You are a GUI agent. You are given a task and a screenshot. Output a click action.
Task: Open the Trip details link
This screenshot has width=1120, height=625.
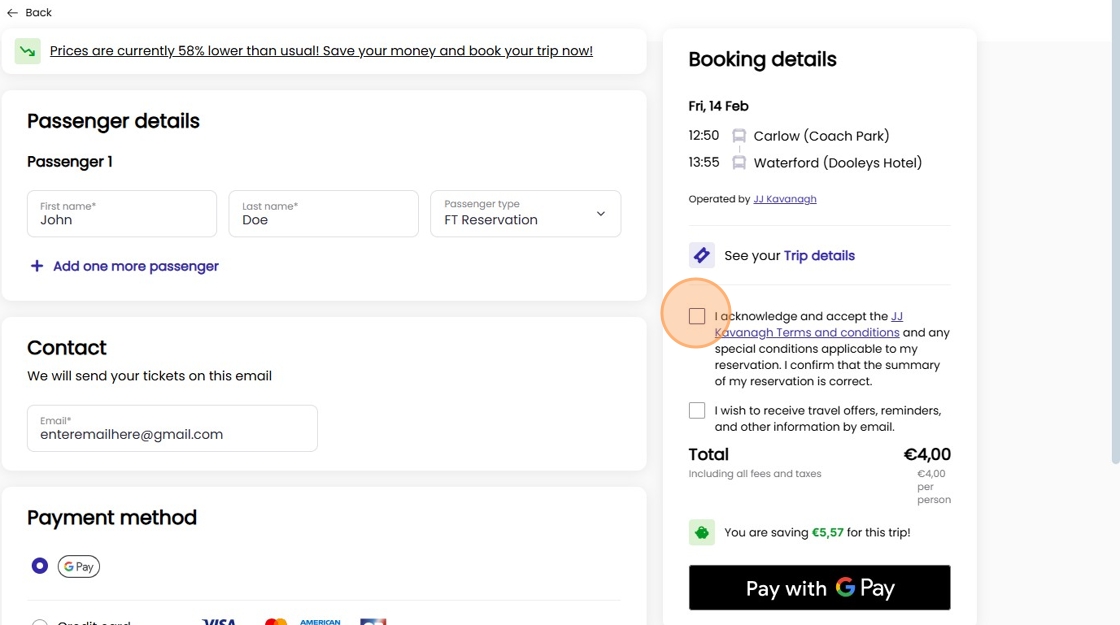pyautogui.click(x=819, y=256)
